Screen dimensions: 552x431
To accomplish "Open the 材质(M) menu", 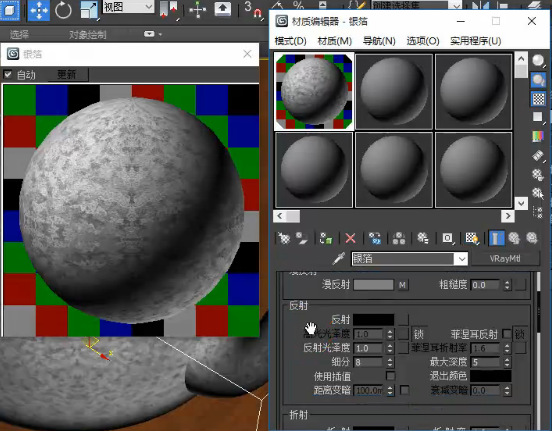I will [x=334, y=41].
